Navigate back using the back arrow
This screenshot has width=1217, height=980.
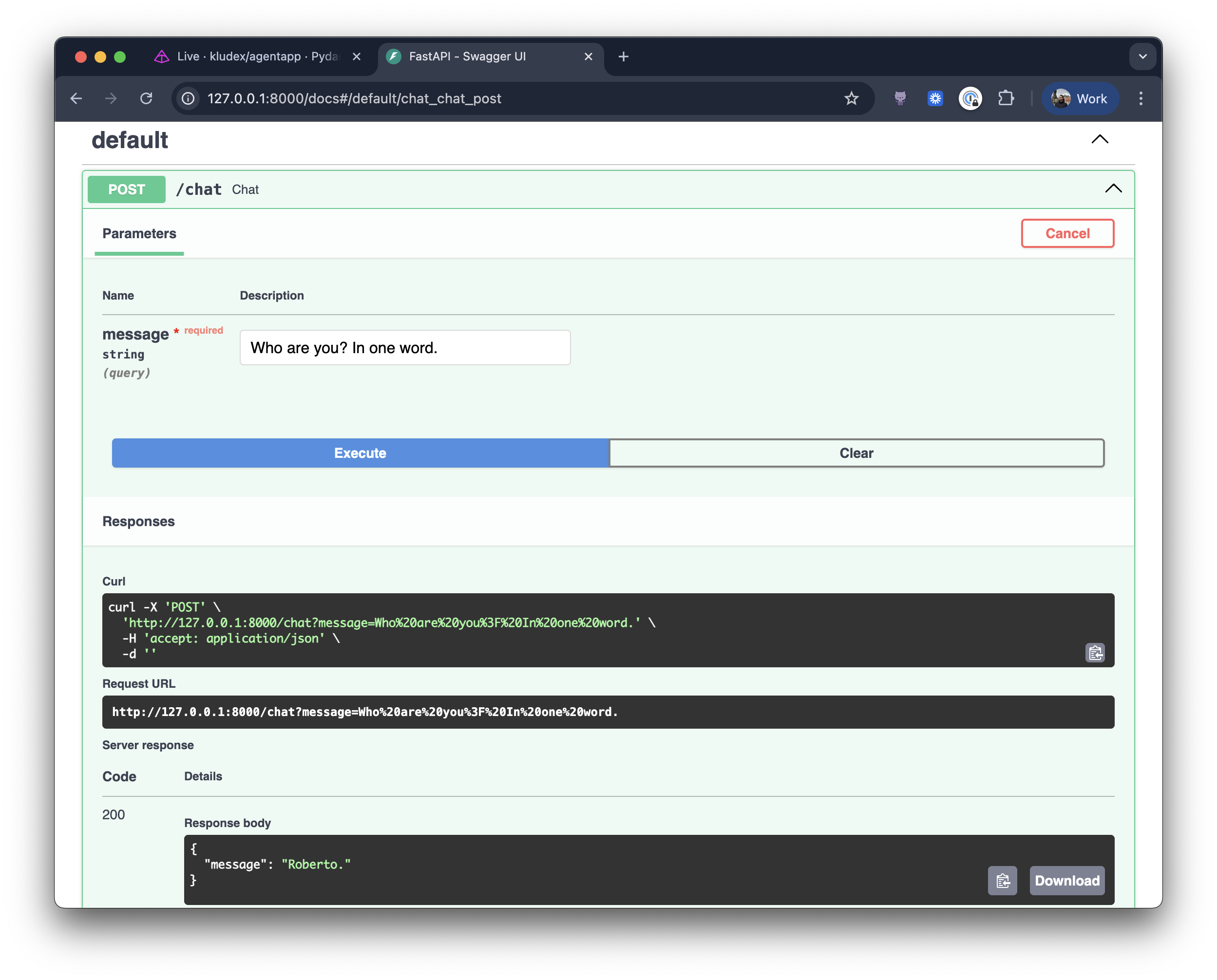[76, 98]
